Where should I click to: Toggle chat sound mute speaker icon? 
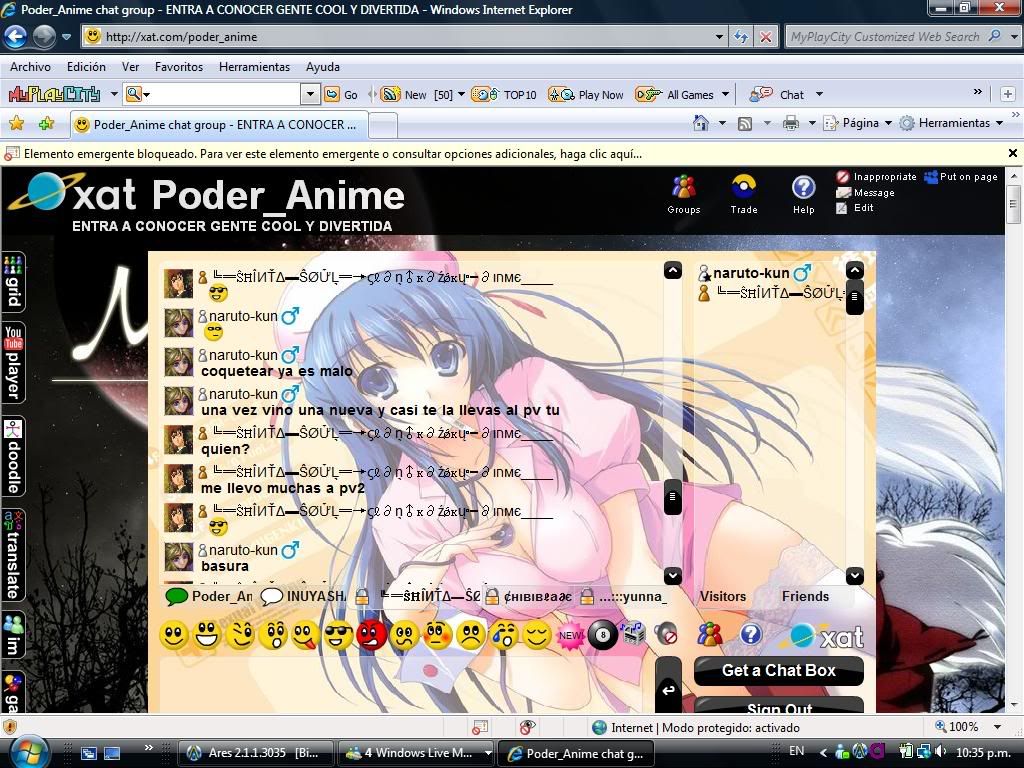(665, 633)
